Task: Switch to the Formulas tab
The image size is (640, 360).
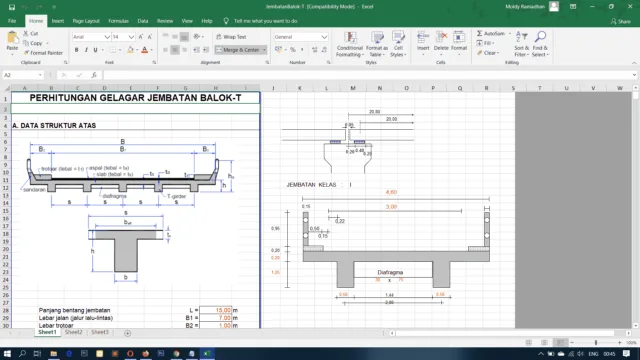Action: pos(118,21)
